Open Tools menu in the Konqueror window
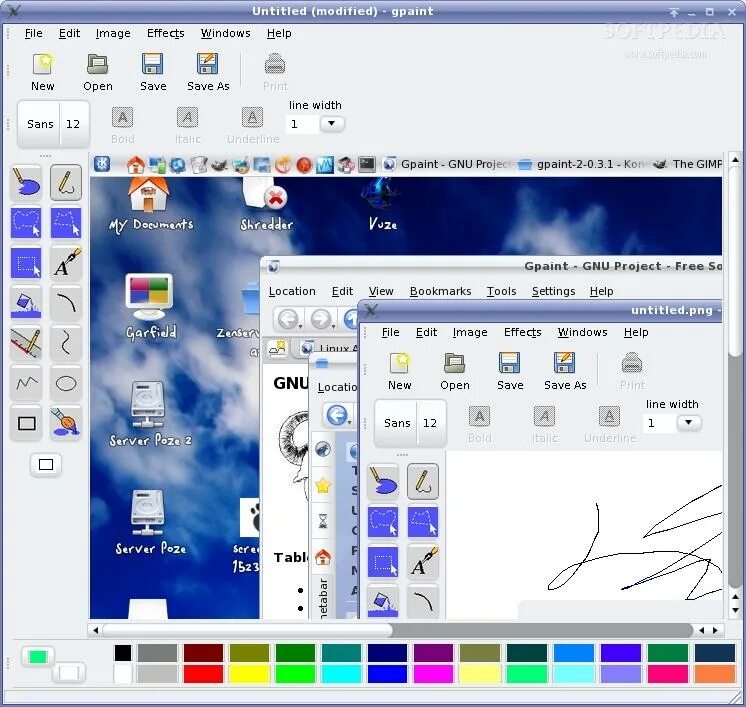746x707 pixels. point(501,291)
